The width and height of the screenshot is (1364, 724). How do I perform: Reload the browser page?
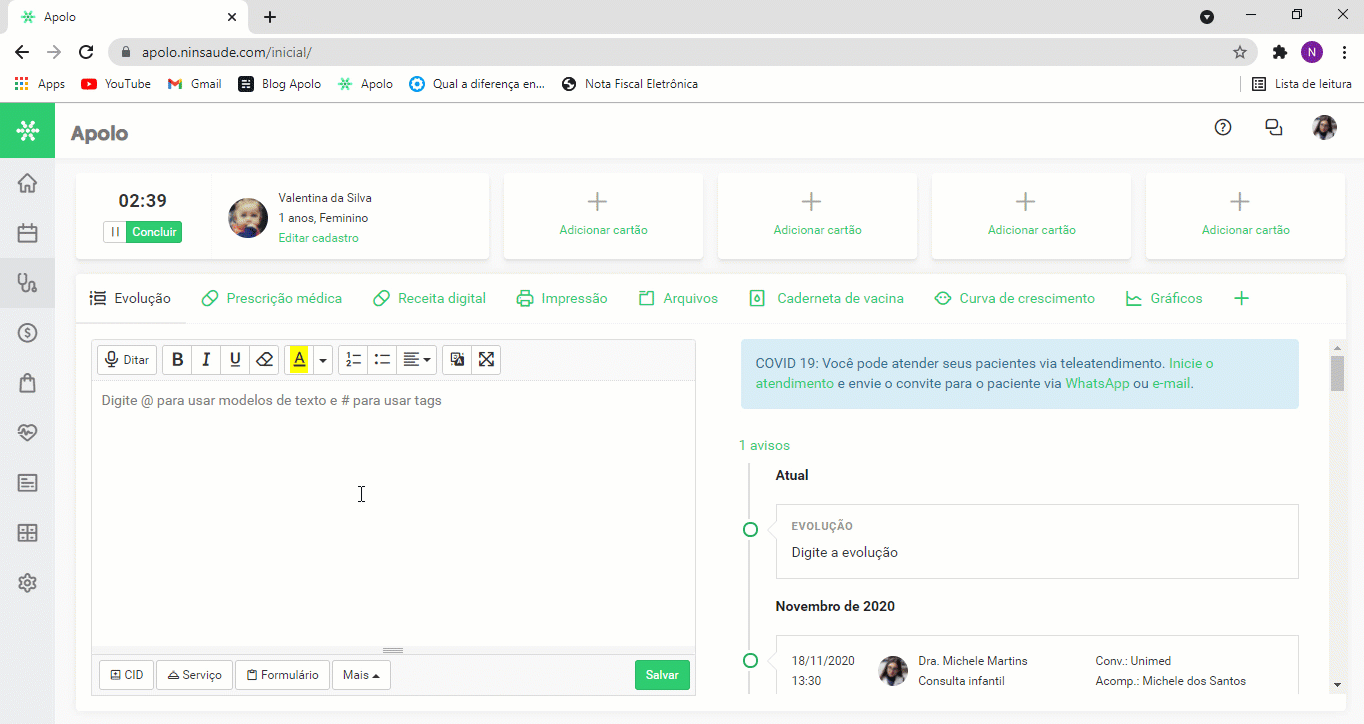tap(86, 52)
